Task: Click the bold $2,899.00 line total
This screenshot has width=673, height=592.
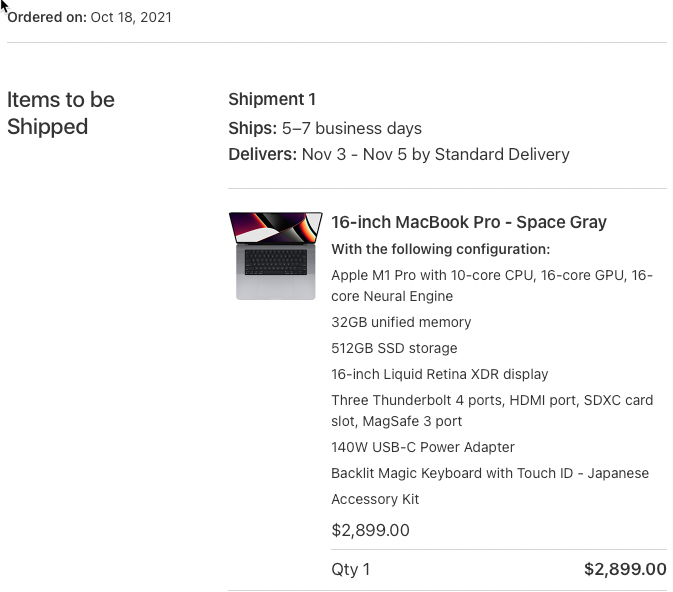Action: [625, 569]
